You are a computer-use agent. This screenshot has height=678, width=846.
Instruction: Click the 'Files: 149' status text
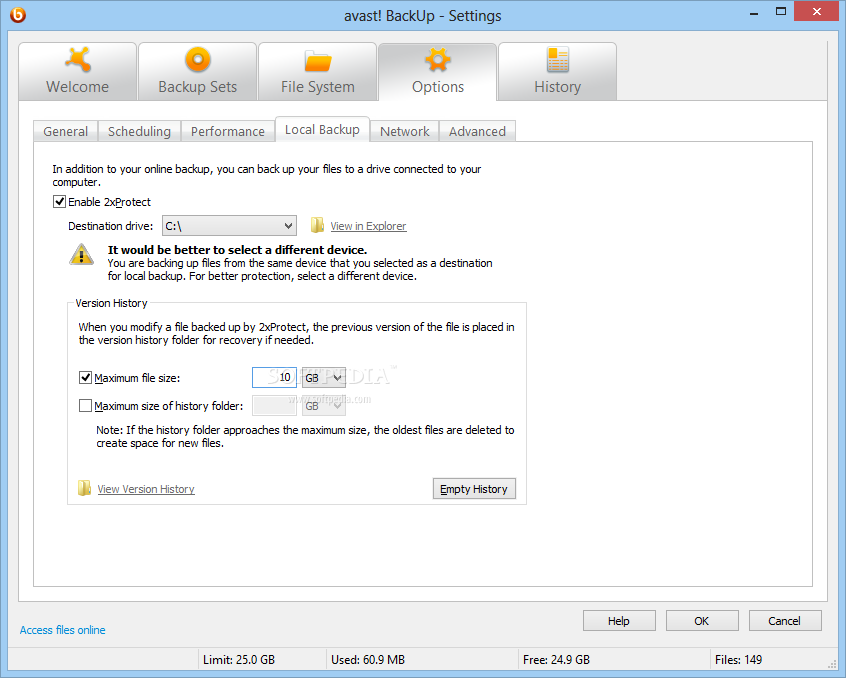pyautogui.click(x=738, y=660)
